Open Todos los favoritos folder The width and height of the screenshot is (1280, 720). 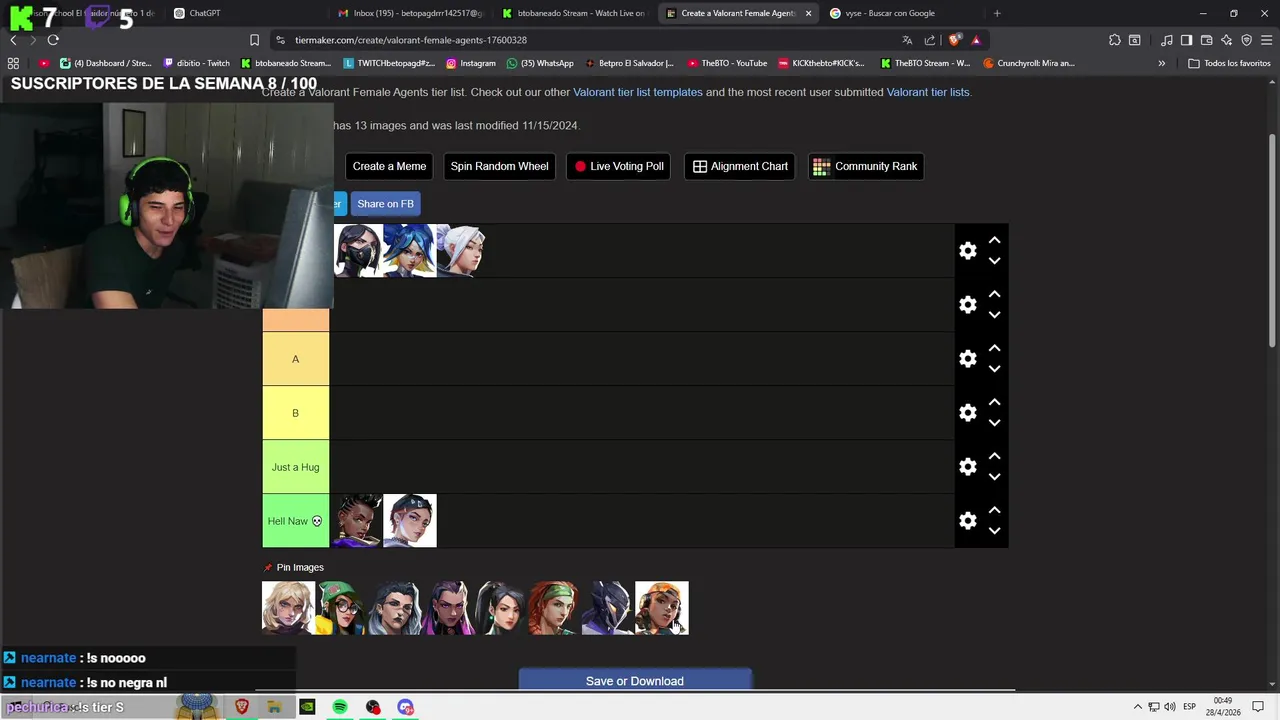coord(1229,63)
